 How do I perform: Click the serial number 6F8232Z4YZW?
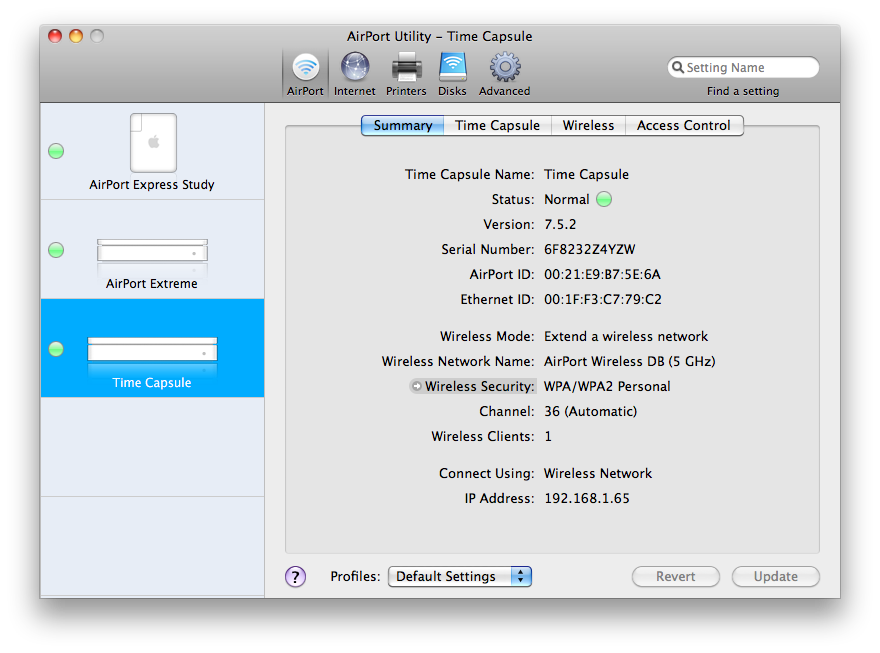pyautogui.click(x=590, y=249)
